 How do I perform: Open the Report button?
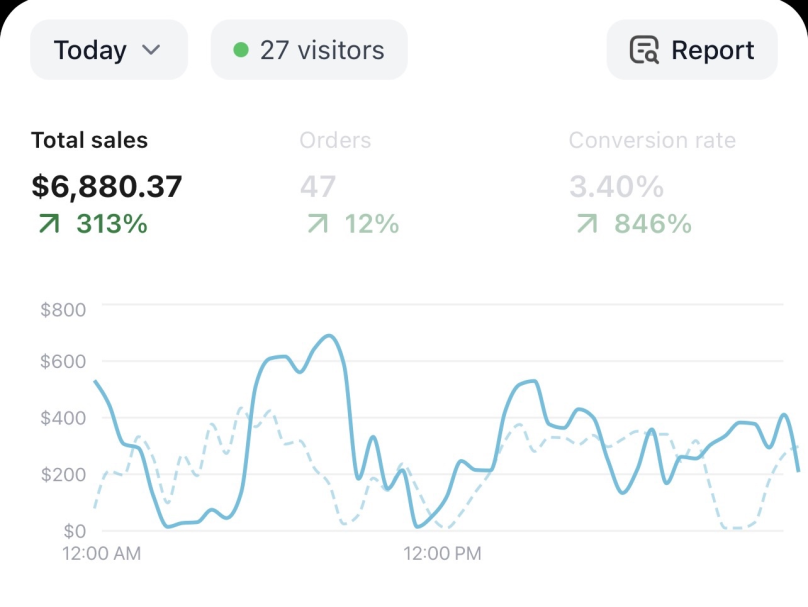tap(692, 50)
